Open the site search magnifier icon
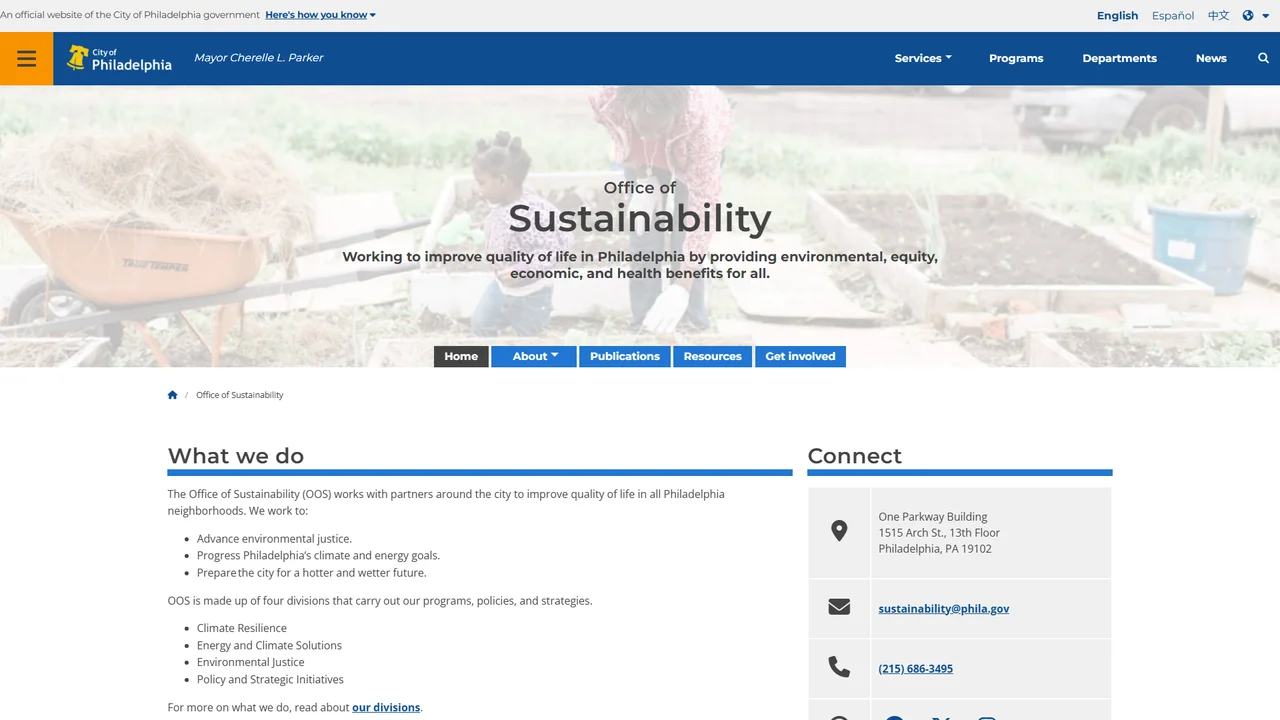The width and height of the screenshot is (1280, 720). coord(1263,58)
